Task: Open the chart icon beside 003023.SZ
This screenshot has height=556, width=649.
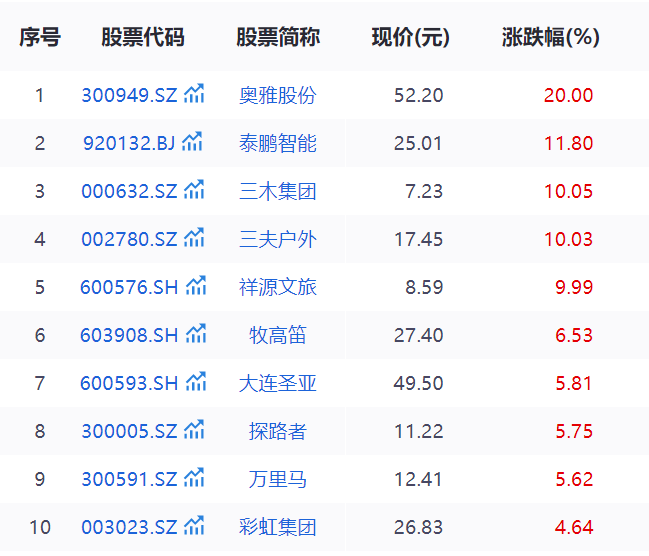Action: [x=195, y=527]
